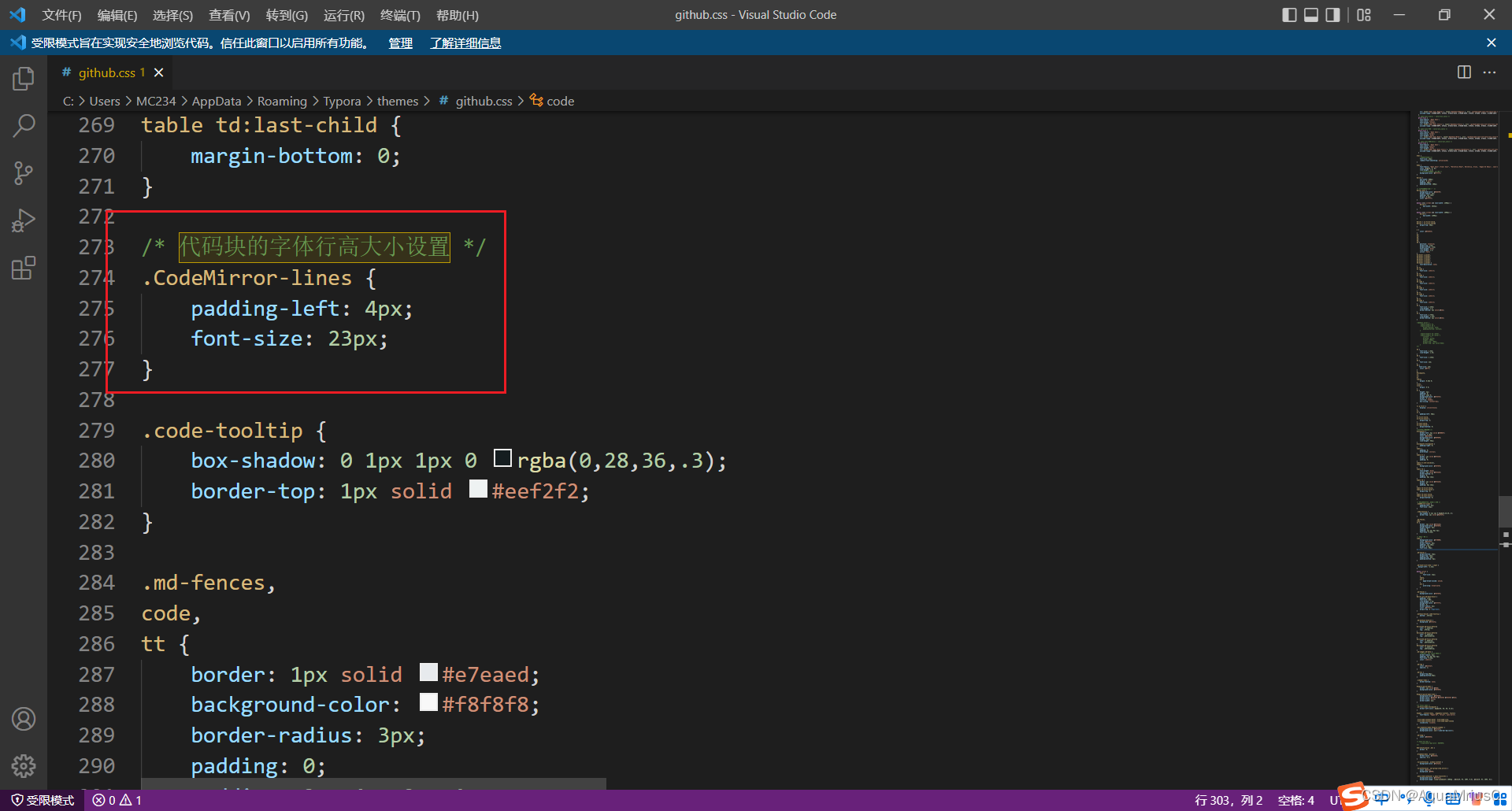Expand the MC234 breadcrumb segment
Image resolution: width=1512 pixels, height=811 pixels.
tap(156, 101)
